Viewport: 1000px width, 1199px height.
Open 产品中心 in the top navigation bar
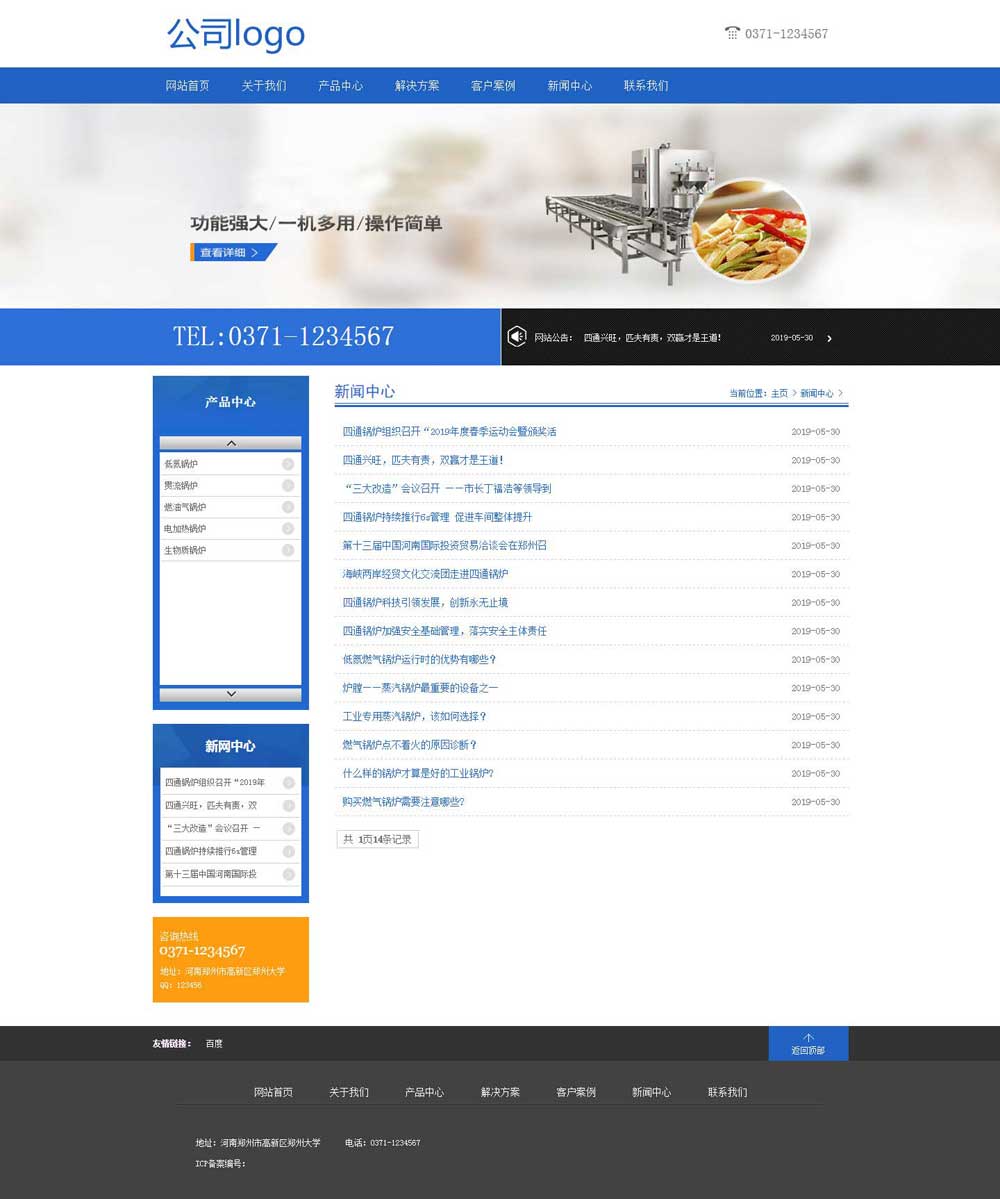click(x=340, y=86)
